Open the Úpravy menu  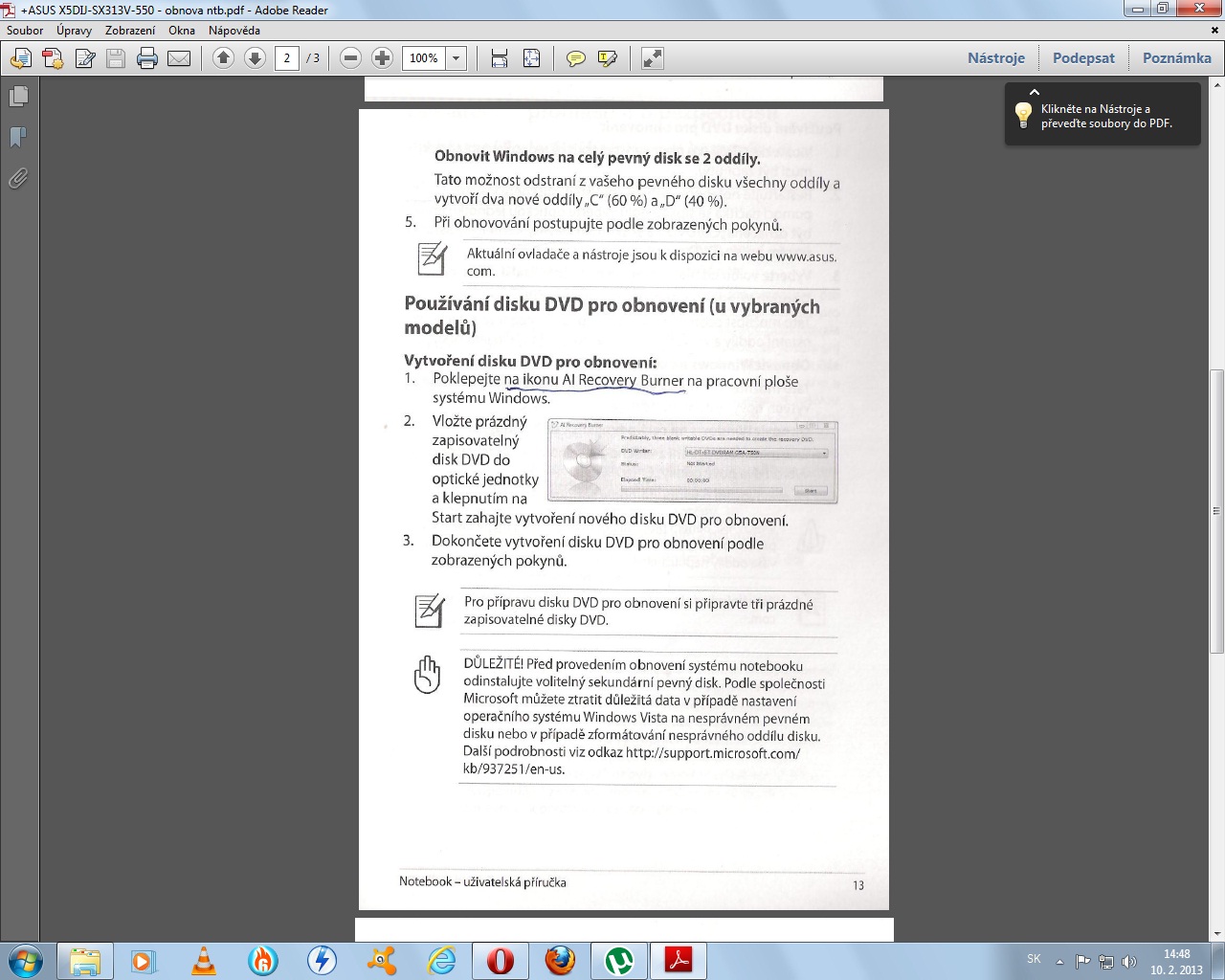[74, 31]
